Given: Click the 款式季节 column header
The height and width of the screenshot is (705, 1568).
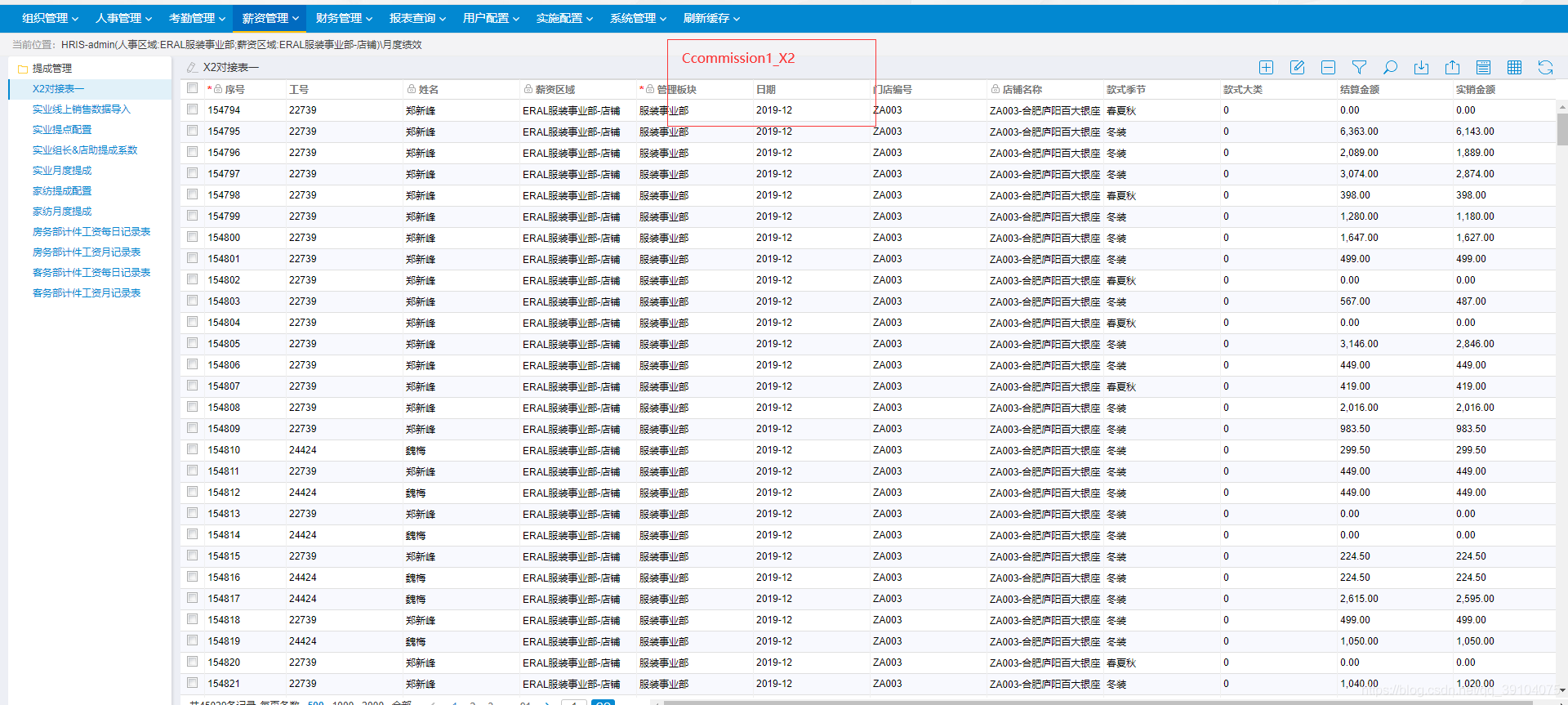Looking at the screenshot, I should 1126,90.
